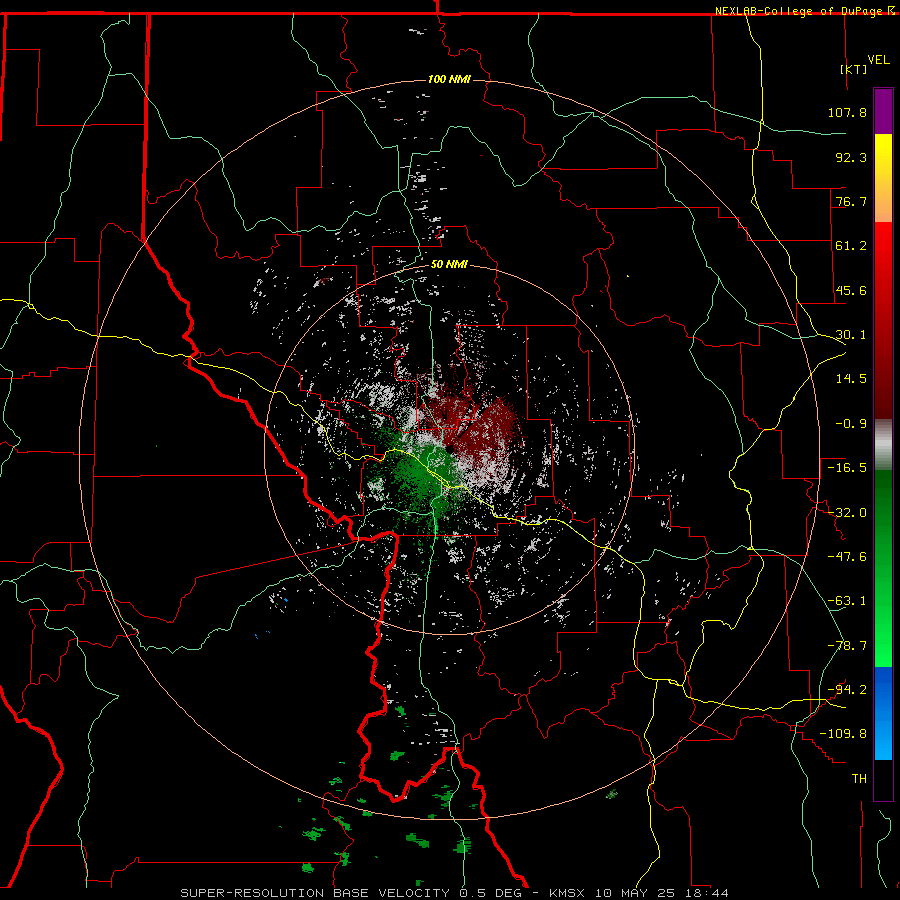Select the -94.2 velocity scale value
The width and height of the screenshot is (900, 900).
click(847, 690)
